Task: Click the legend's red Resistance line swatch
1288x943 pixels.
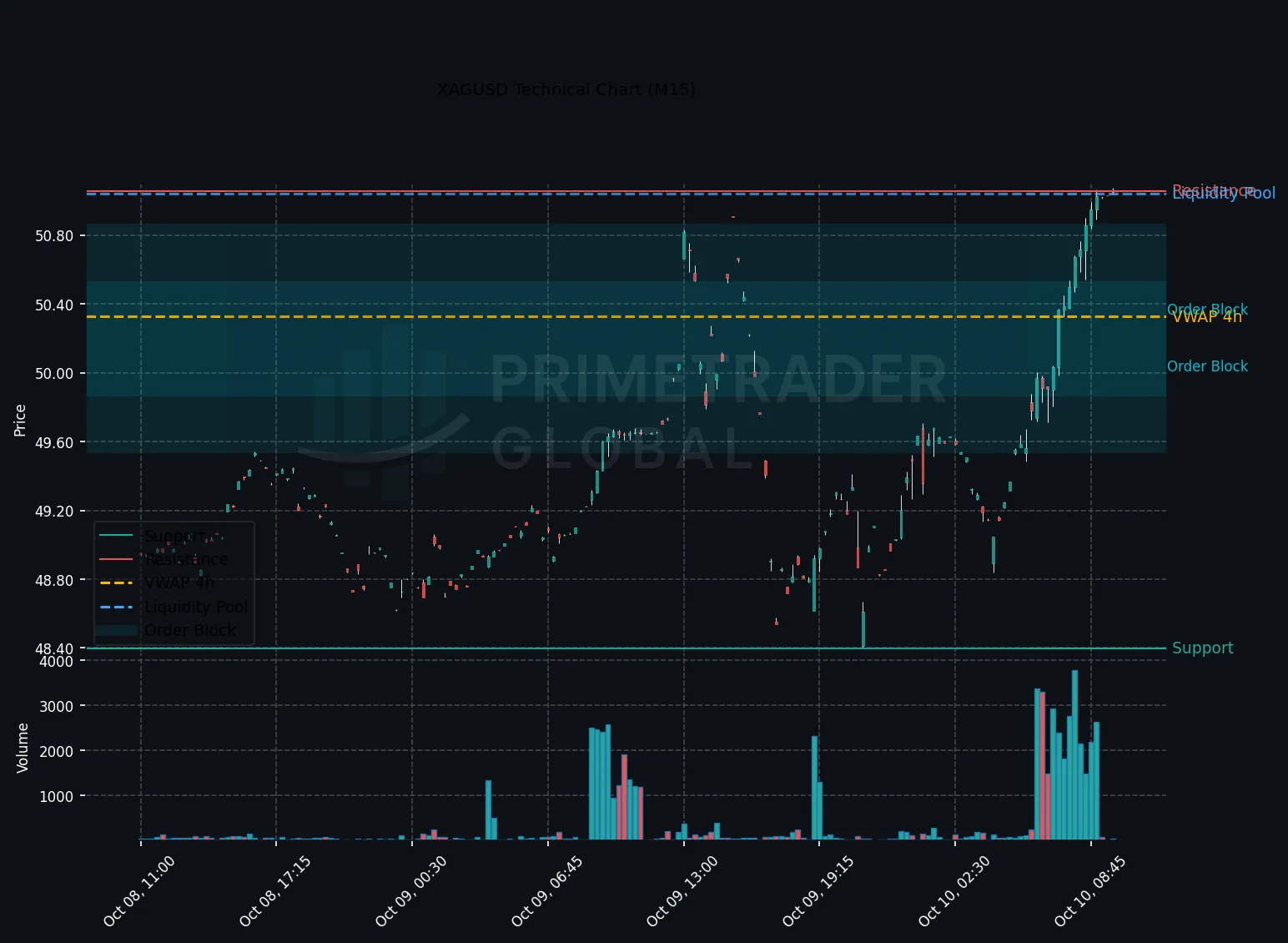Action: pyautogui.click(x=116, y=559)
